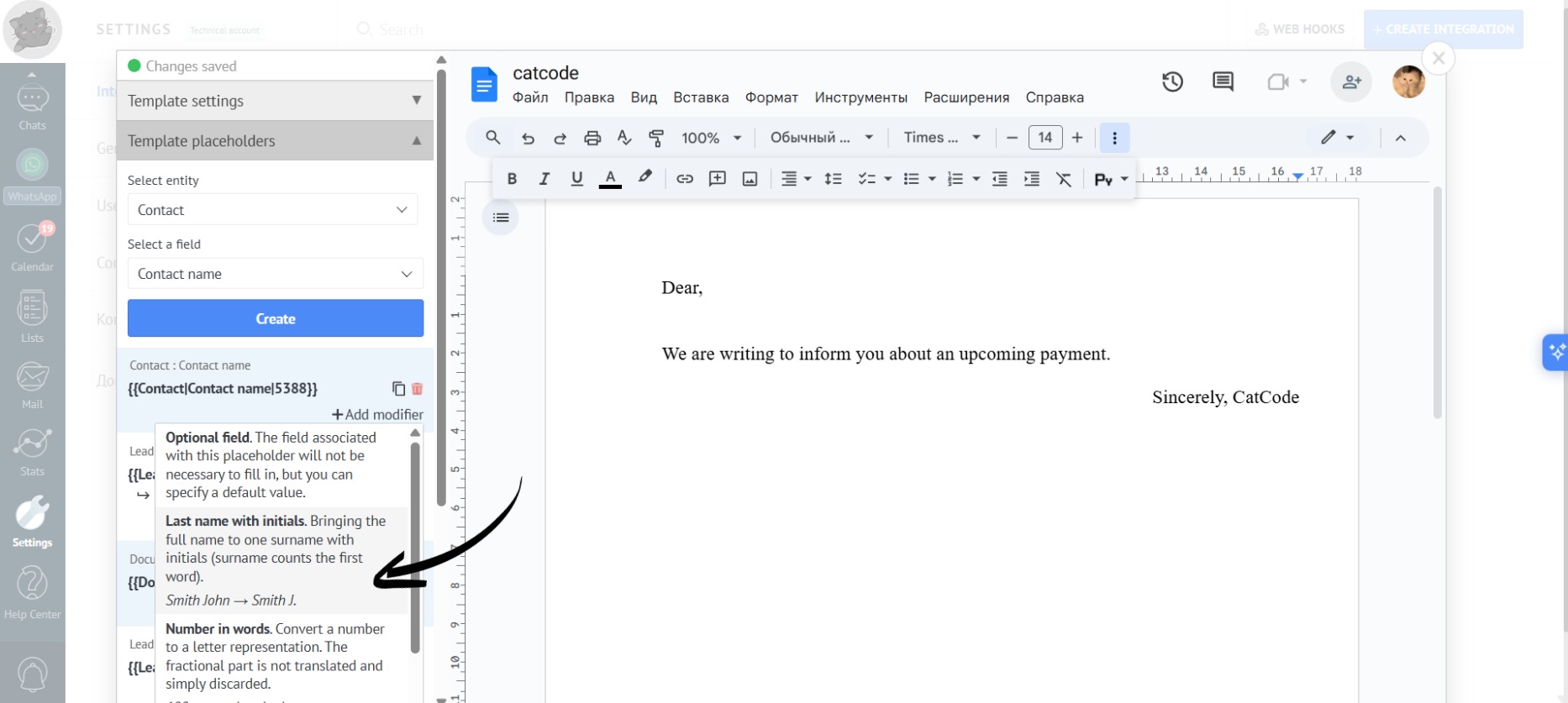Expand the Template settings section
The height and width of the screenshot is (703, 1568).
tap(275, 101)
